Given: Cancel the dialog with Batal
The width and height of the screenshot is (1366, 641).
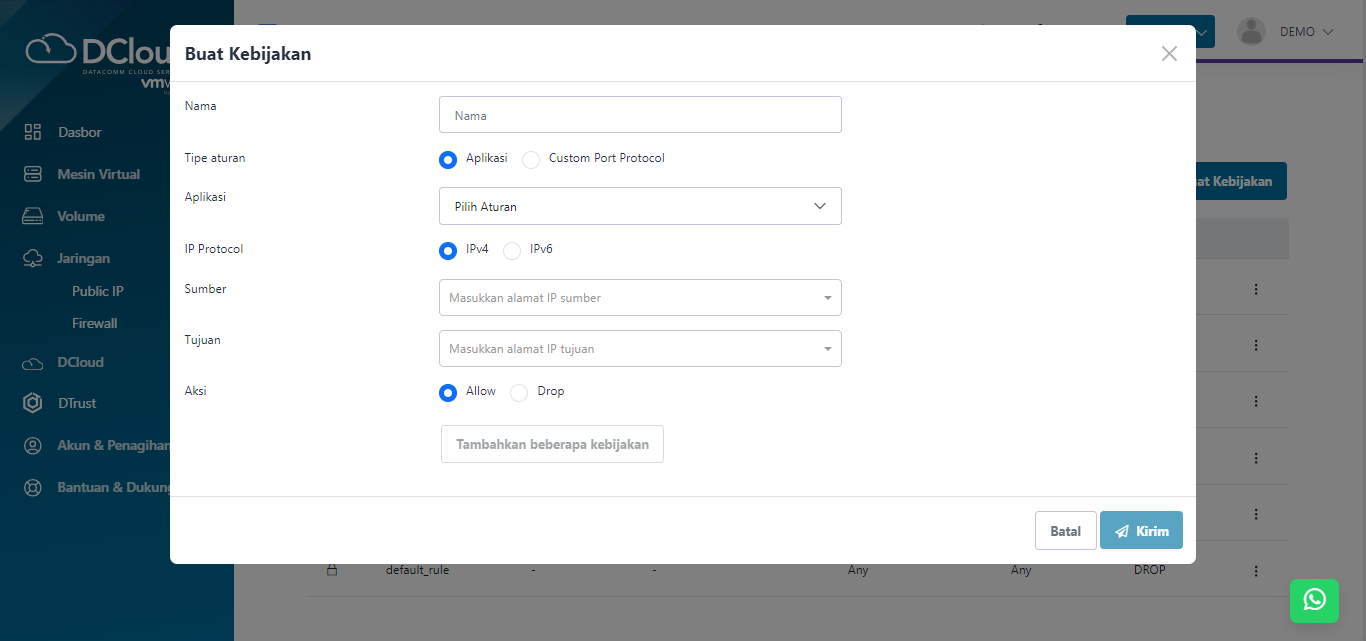Looking at the screenshot, I should click(1065, 531).
